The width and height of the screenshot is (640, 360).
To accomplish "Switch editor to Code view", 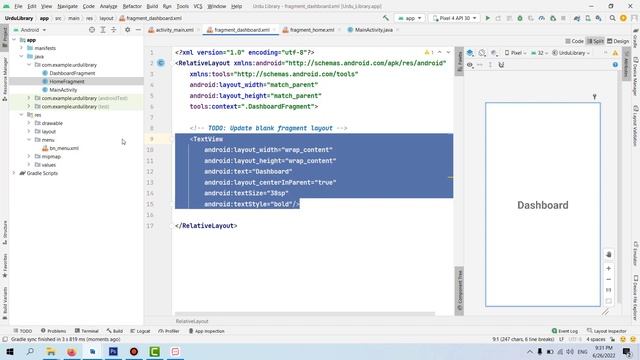I will pyautogui.click(x=574, y=41).
